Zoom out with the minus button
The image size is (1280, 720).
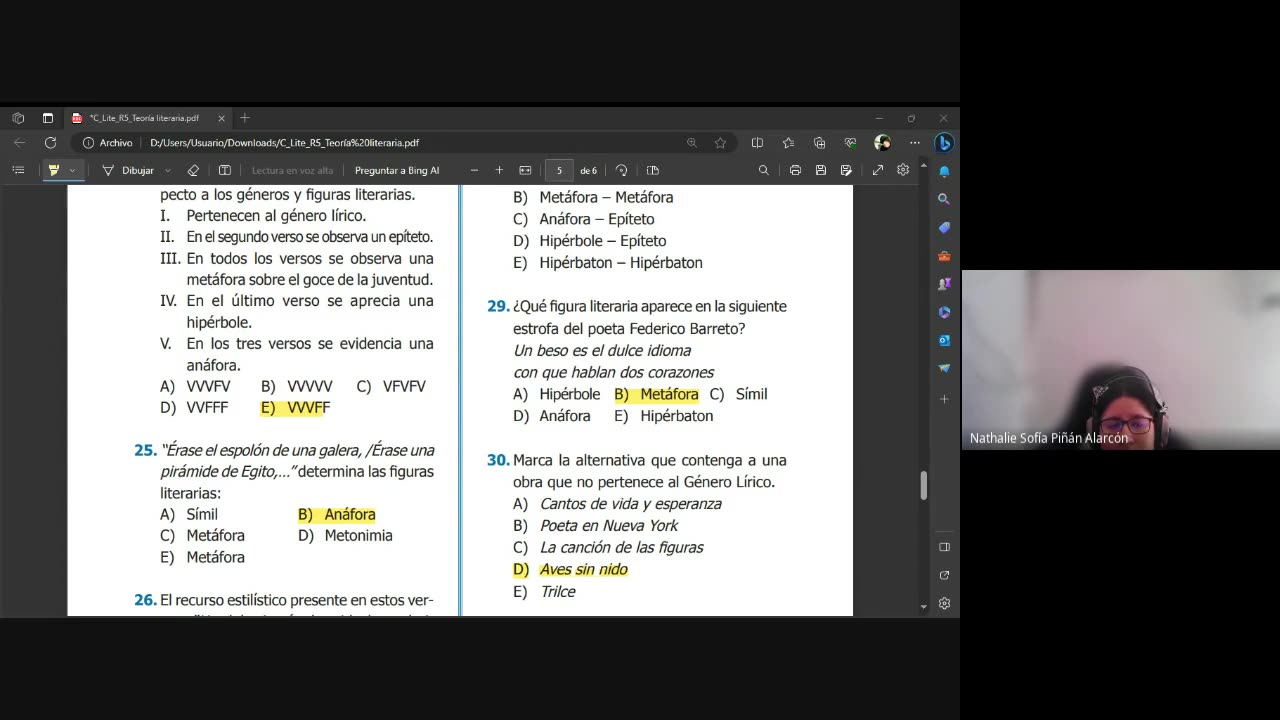[474, 170]
